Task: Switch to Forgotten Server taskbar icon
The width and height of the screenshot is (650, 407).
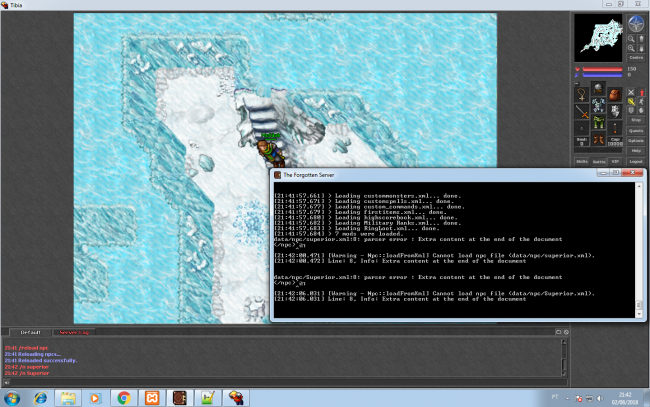Action: 180,398
